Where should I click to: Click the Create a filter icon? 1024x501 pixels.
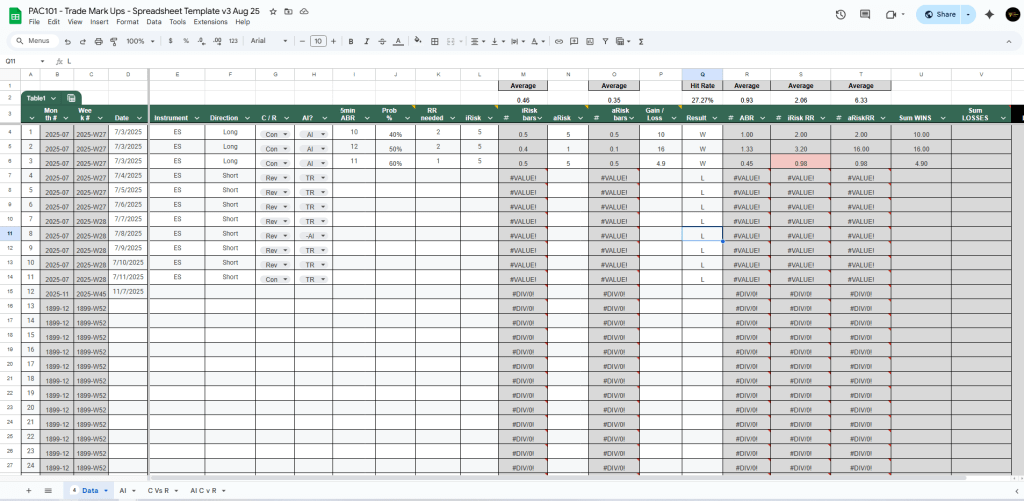(x=605, y=41)
